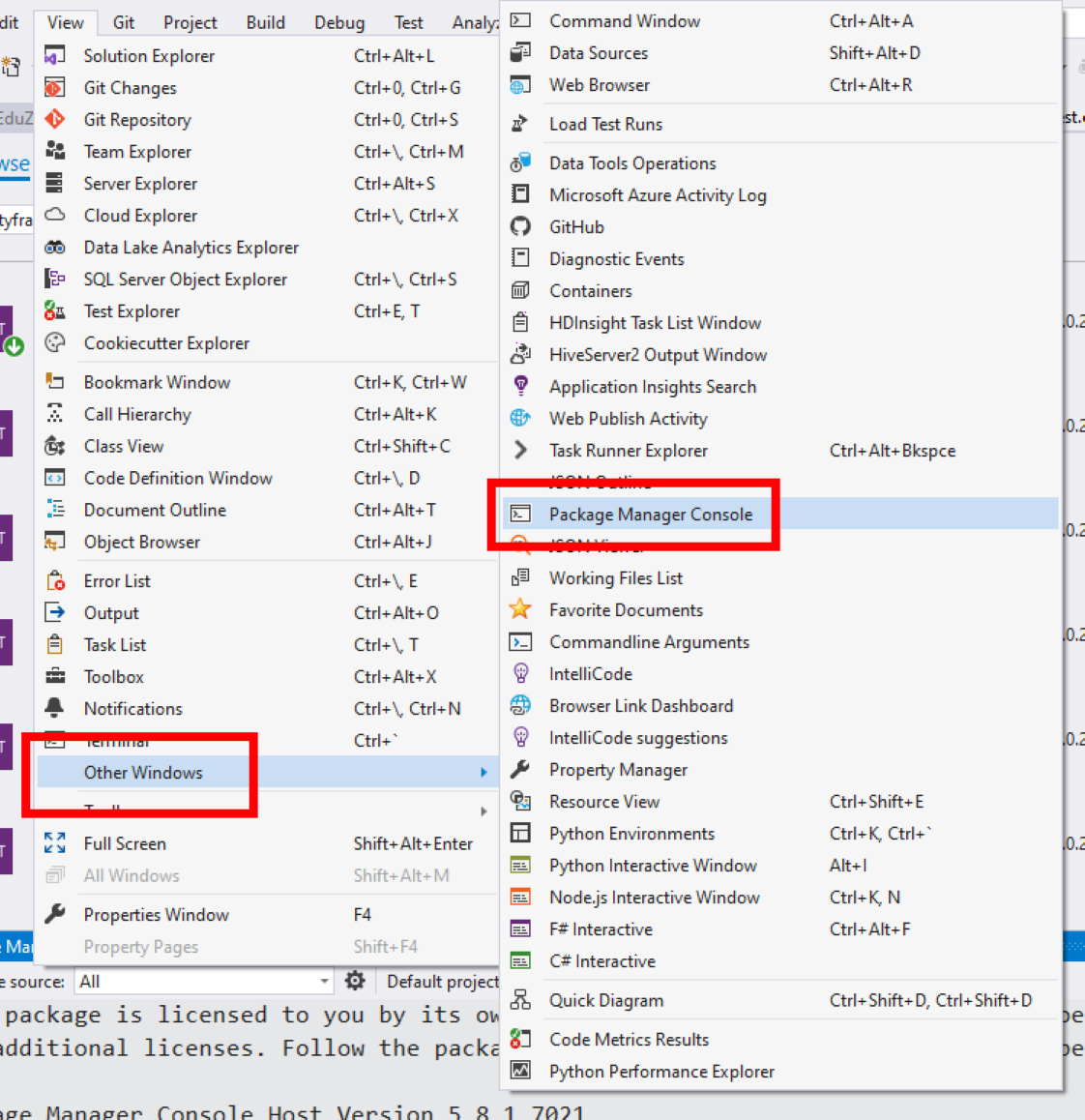Open Browser Link Dashboard
The height and width of the screenshot is (1120, 1085).
tap(780, 706)
